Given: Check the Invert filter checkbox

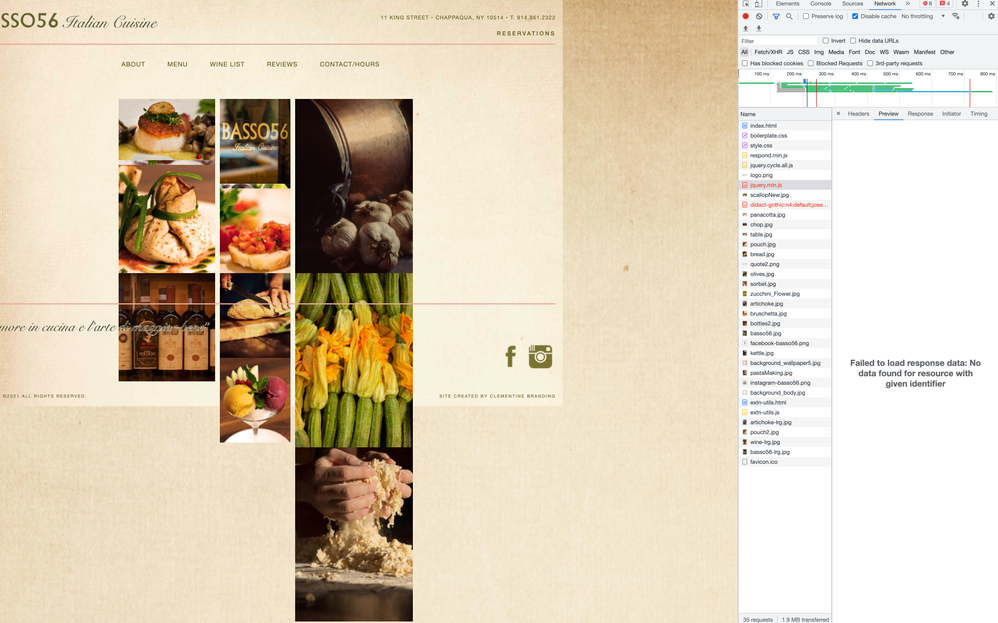Looking at the screenshot, I should [826, 40].
